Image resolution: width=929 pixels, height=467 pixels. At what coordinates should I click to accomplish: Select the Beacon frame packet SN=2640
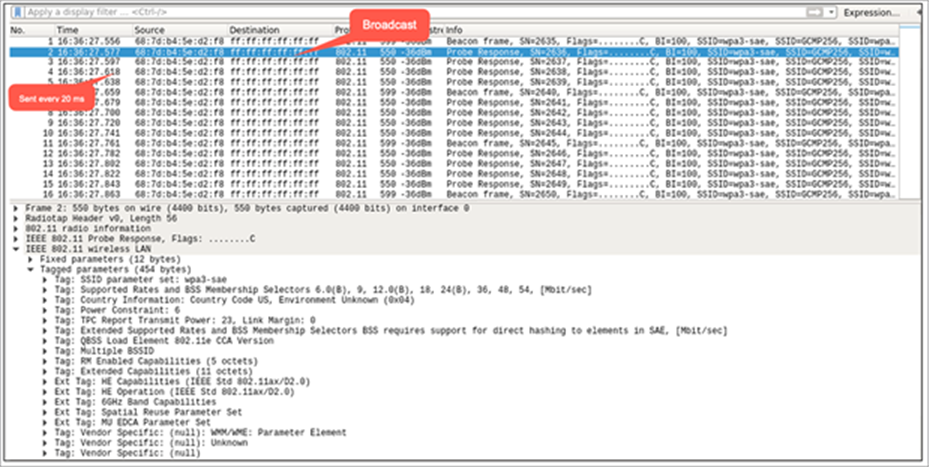(454, 92)
